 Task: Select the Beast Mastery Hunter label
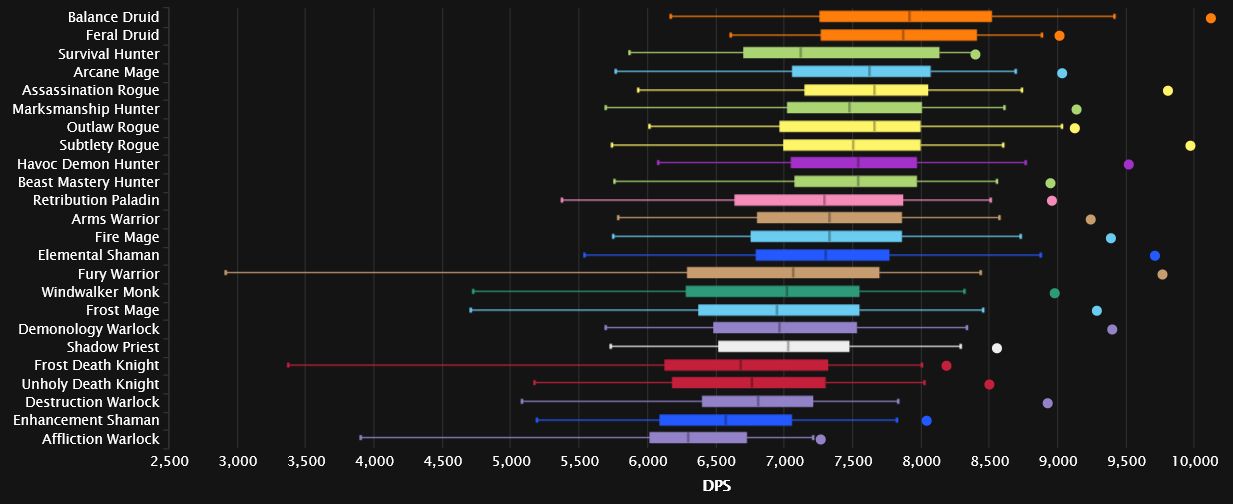(88, 182)
